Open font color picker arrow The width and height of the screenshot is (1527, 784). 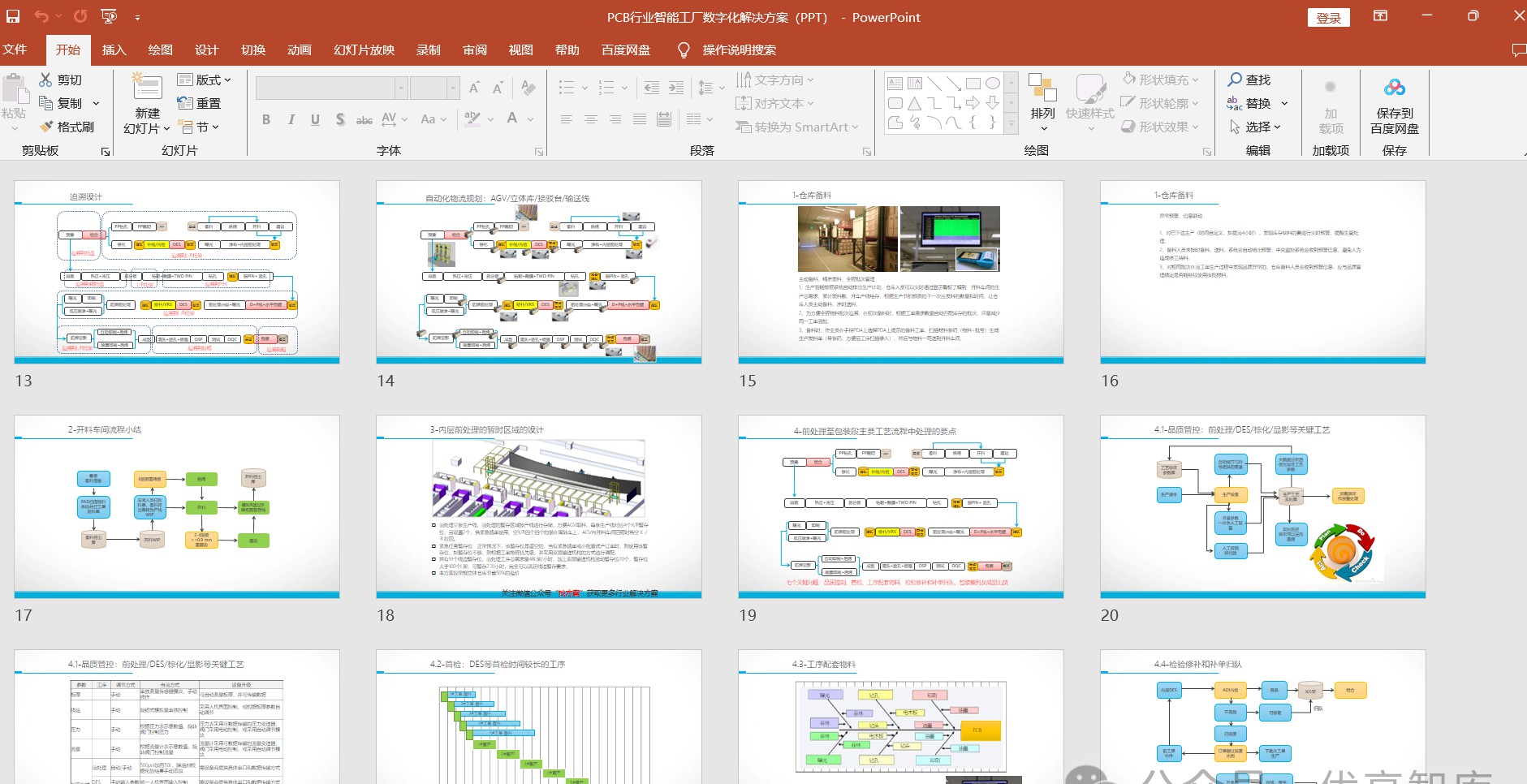530,119
